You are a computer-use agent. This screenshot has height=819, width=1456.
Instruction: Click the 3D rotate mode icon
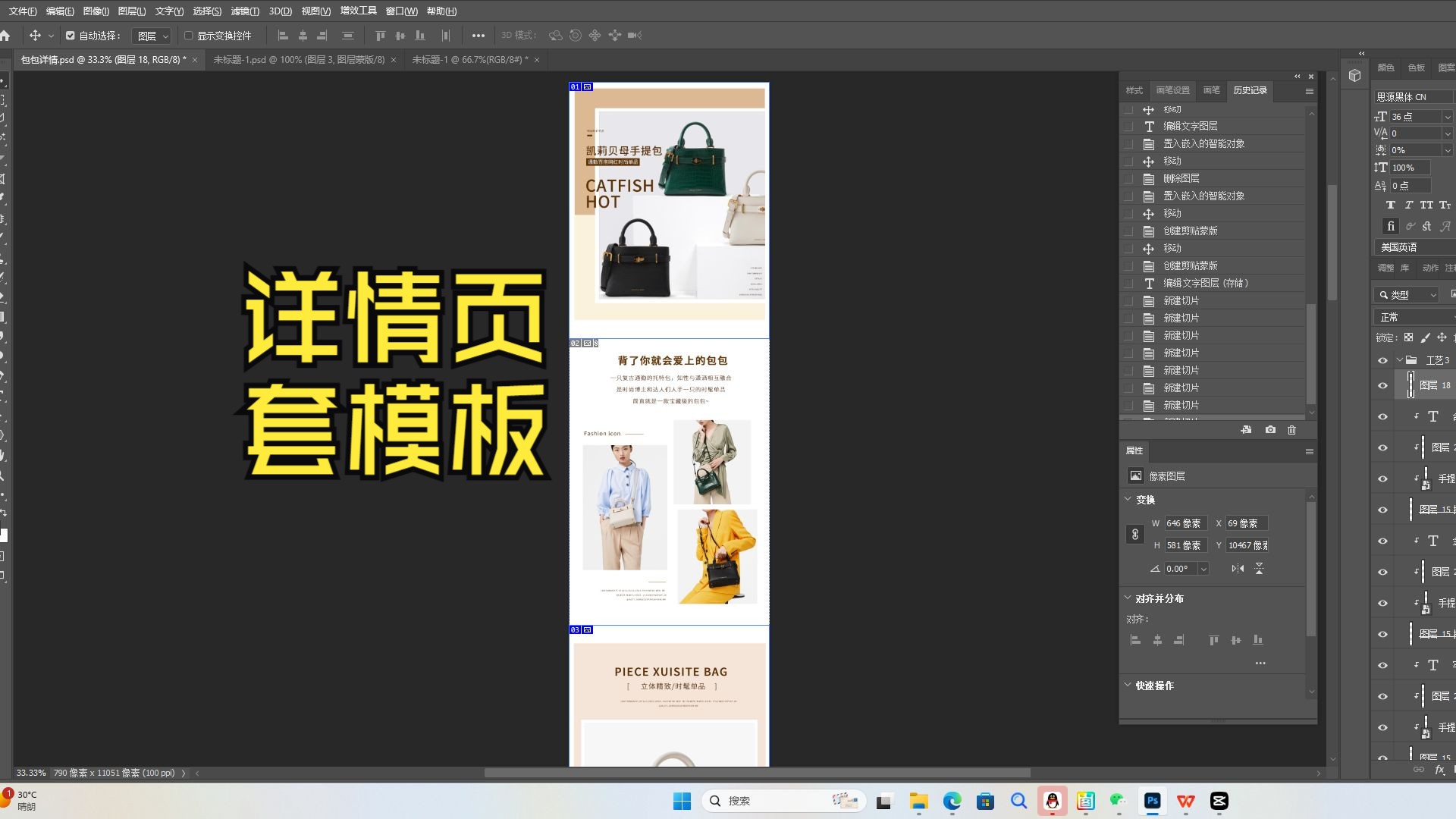click(556, 36)
